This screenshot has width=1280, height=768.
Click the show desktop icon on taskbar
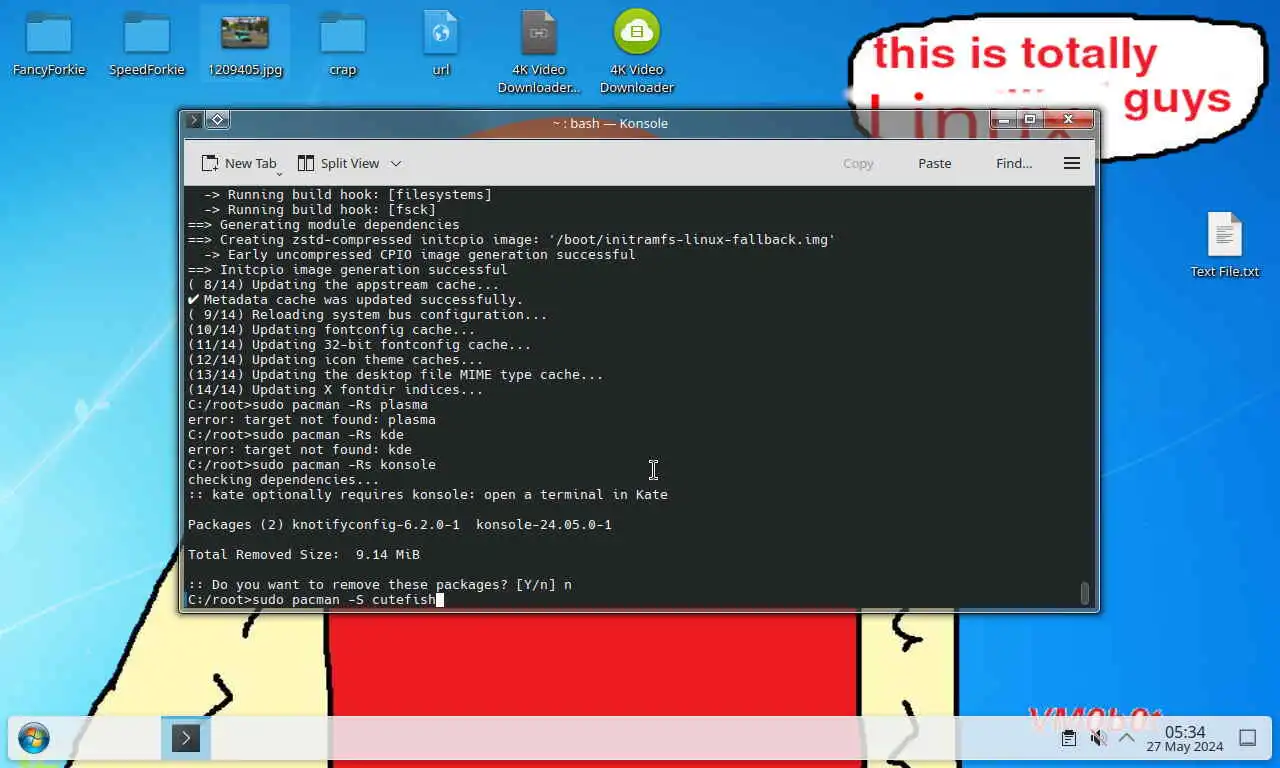pyautogui.click(x=1248, y=739)
